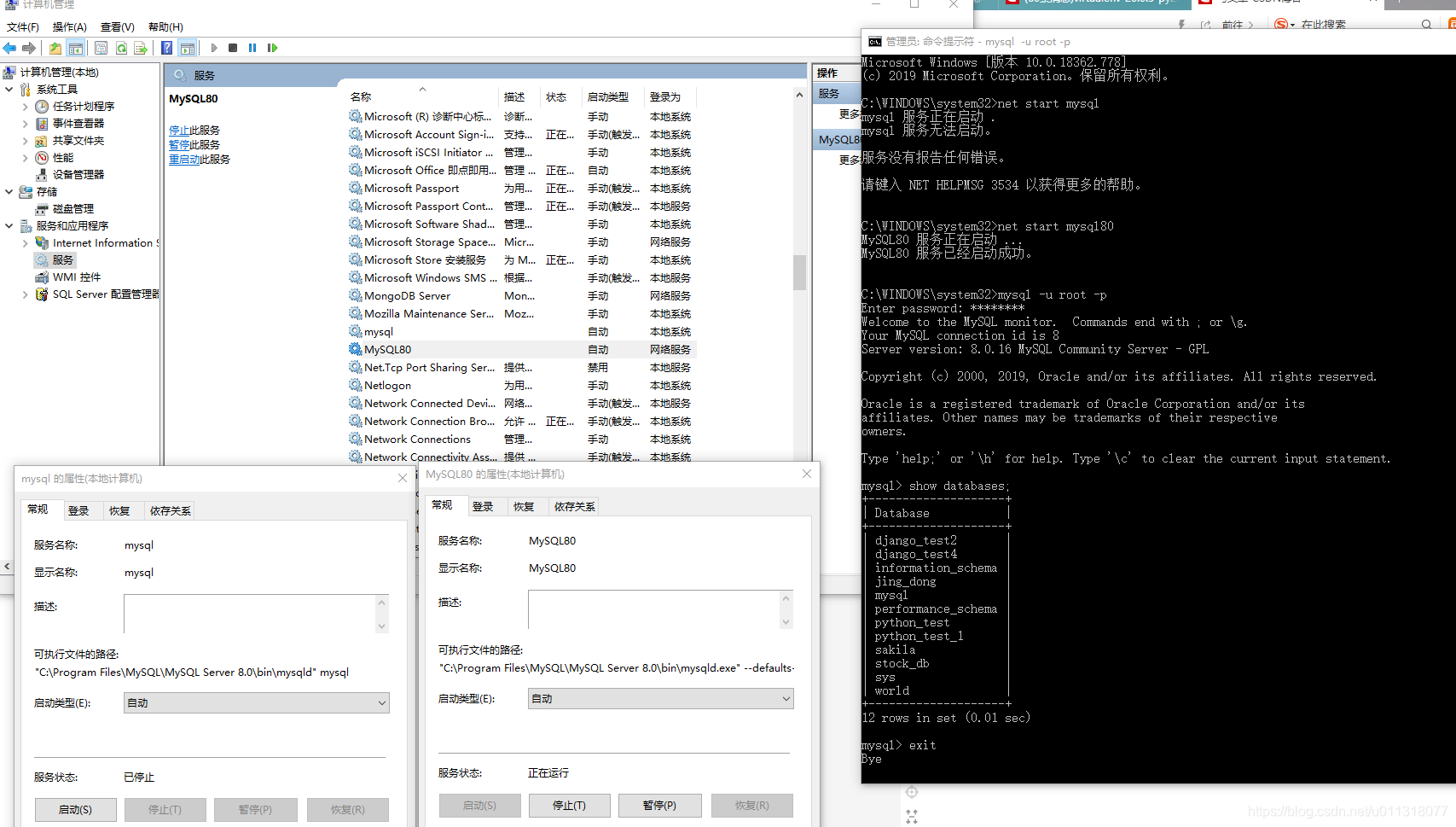This screenshot has height=827, width=1456.
Task: Click the command prompt title bar icon
Action: point(874,41)
